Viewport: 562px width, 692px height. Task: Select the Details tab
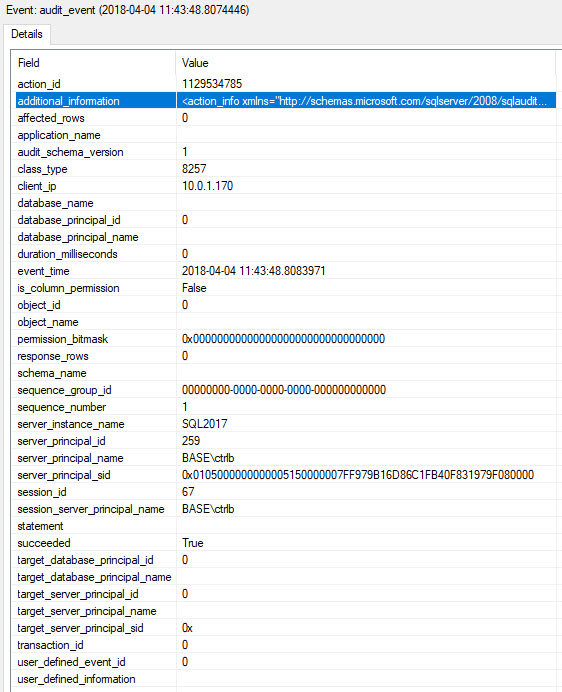coord(27,34)
